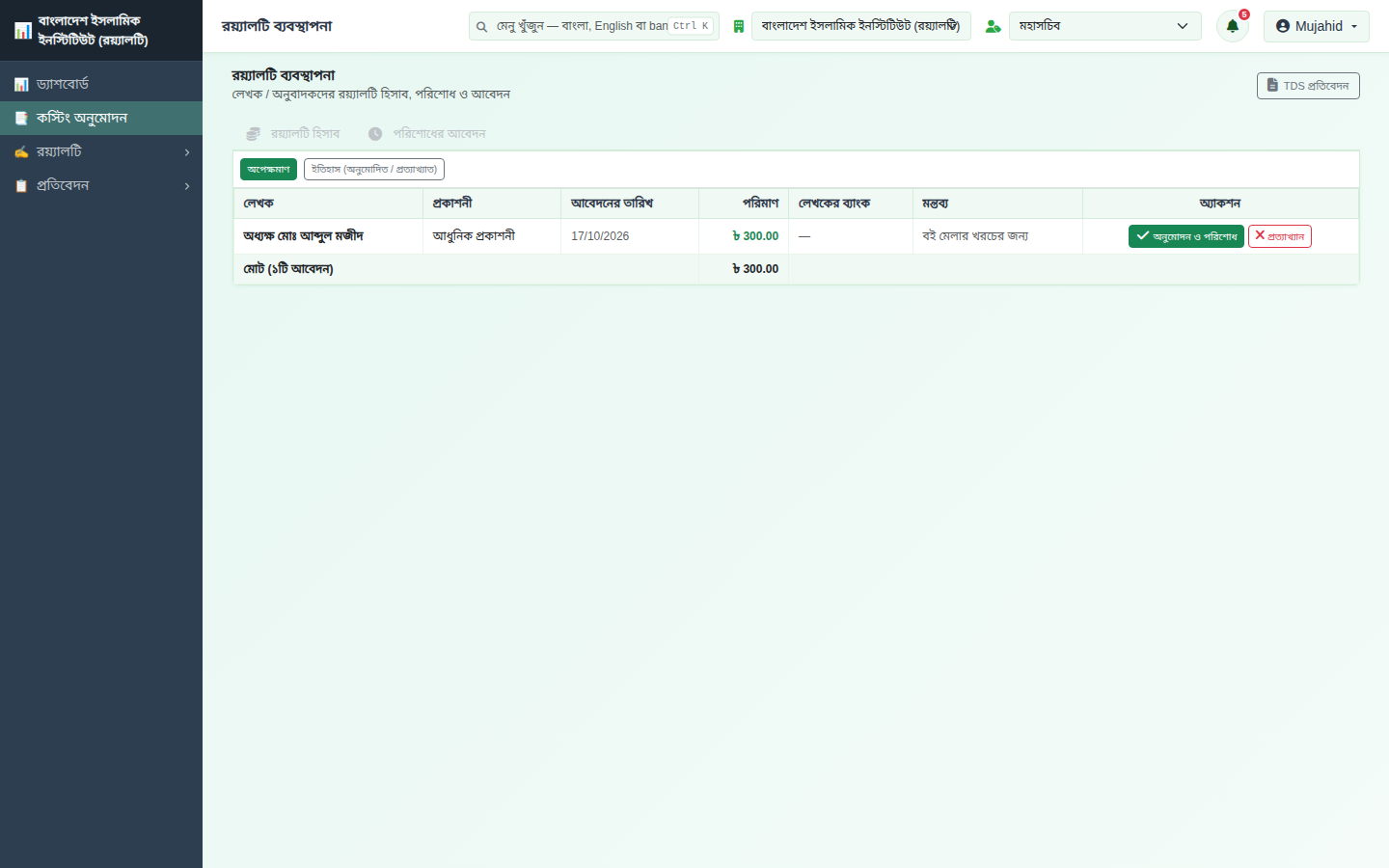Open the বাংলাদেশ ইসলামিক ইনস্টিটিউট organization selector

point(861,26)
